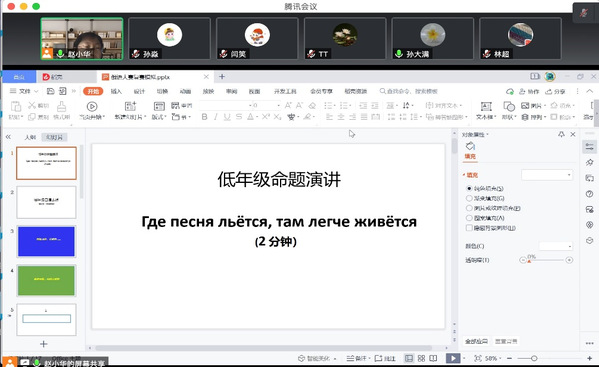599x367 pixels.
Task: Click the Underline text icon
Action: tap(227, 117)
